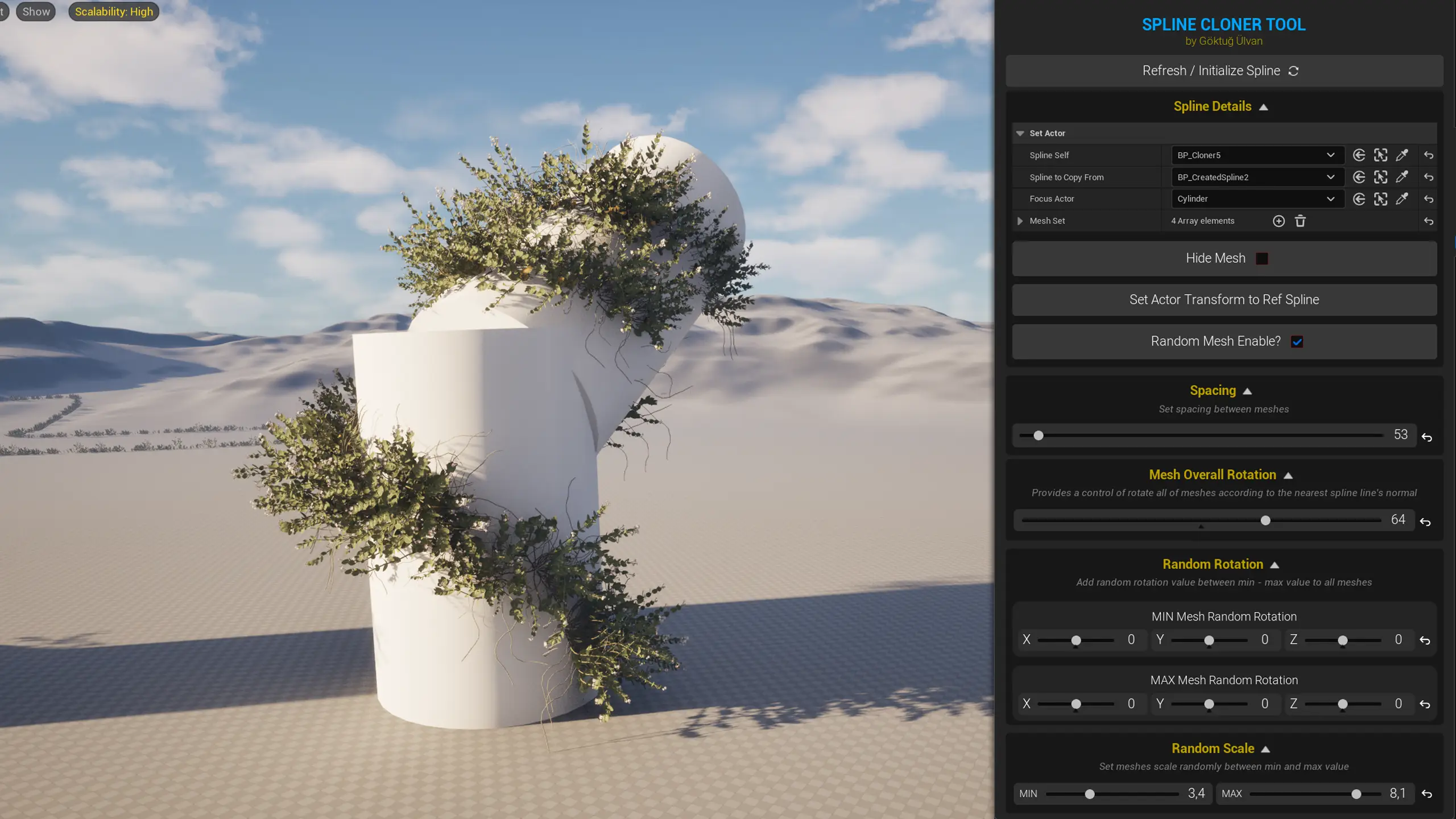This screenshot has width=1456, height=819.
Task: Collapse the Random Rotation section
Action: tap(1275, 565)
